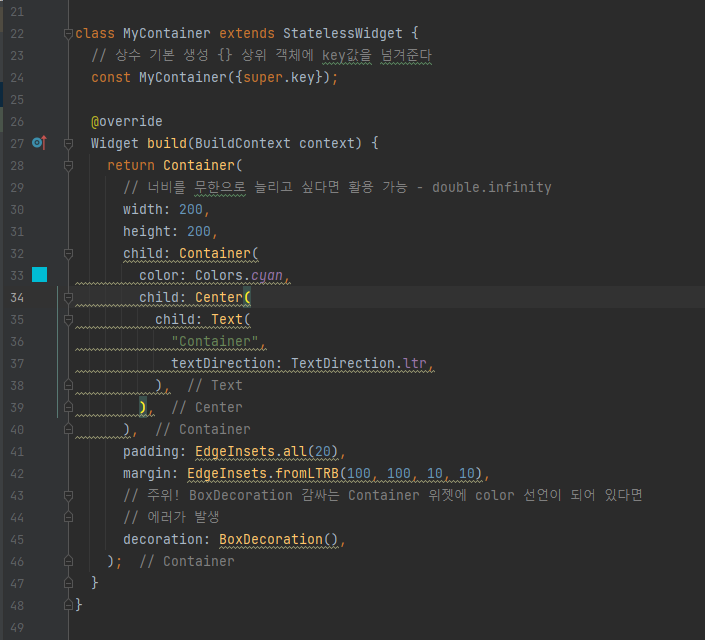The height and width of the screenshot is (640, 705).
Task: Click the 에러가 발생 comment line
Action: point(171,517)
